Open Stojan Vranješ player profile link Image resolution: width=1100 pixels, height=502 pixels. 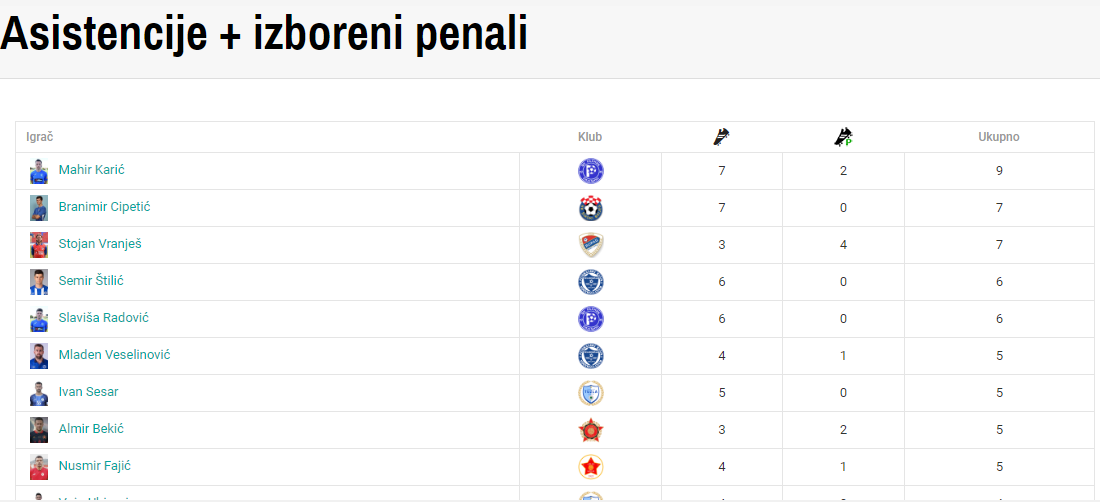pyautogui.click(x=101, y=244)
